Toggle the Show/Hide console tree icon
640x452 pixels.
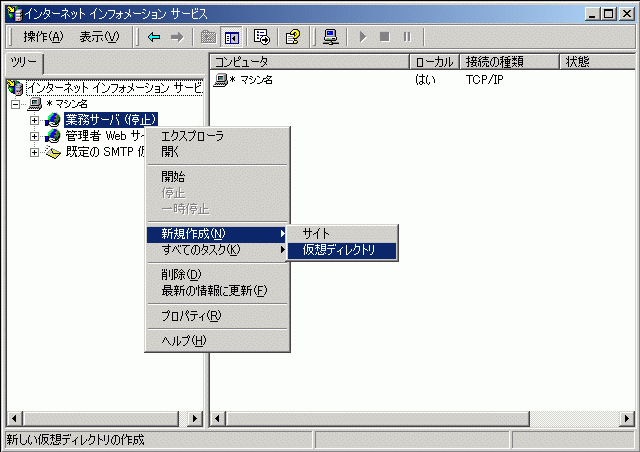(x=231, y=38)
